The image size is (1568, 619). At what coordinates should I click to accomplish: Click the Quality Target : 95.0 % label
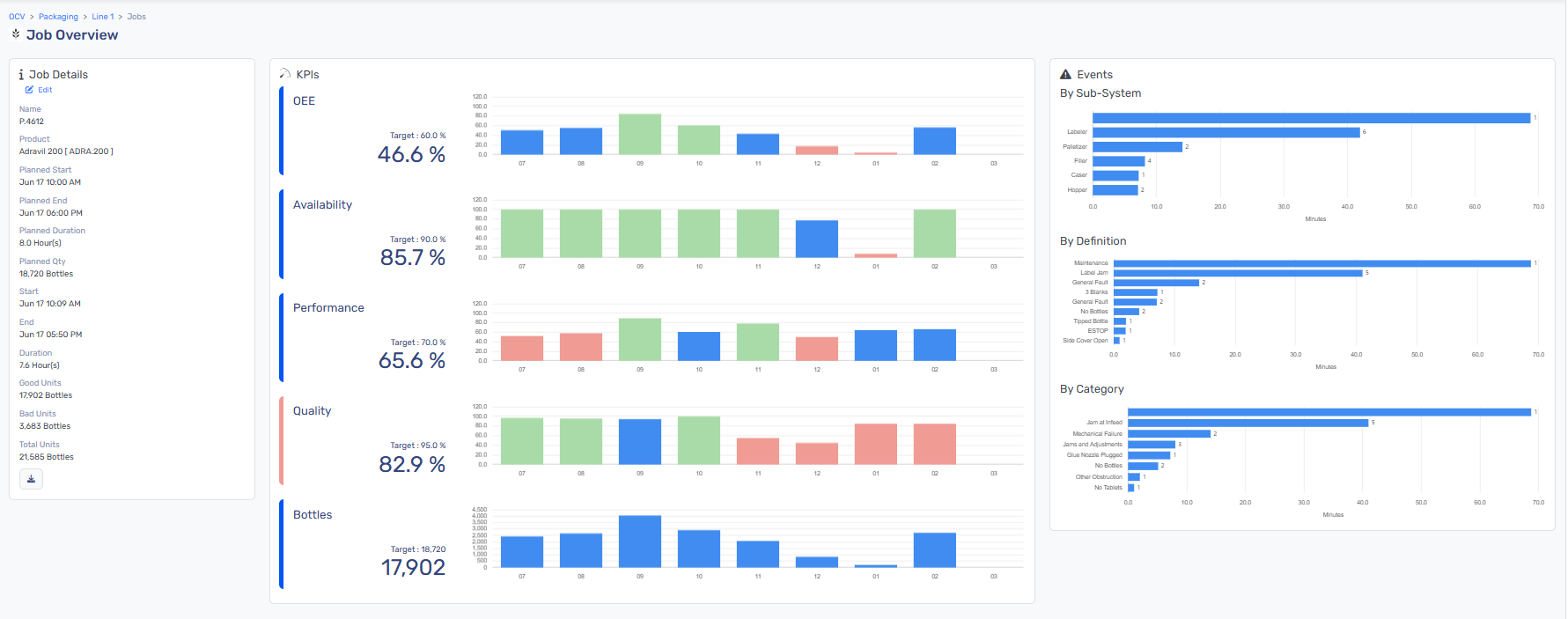click(x=418, y=446)
